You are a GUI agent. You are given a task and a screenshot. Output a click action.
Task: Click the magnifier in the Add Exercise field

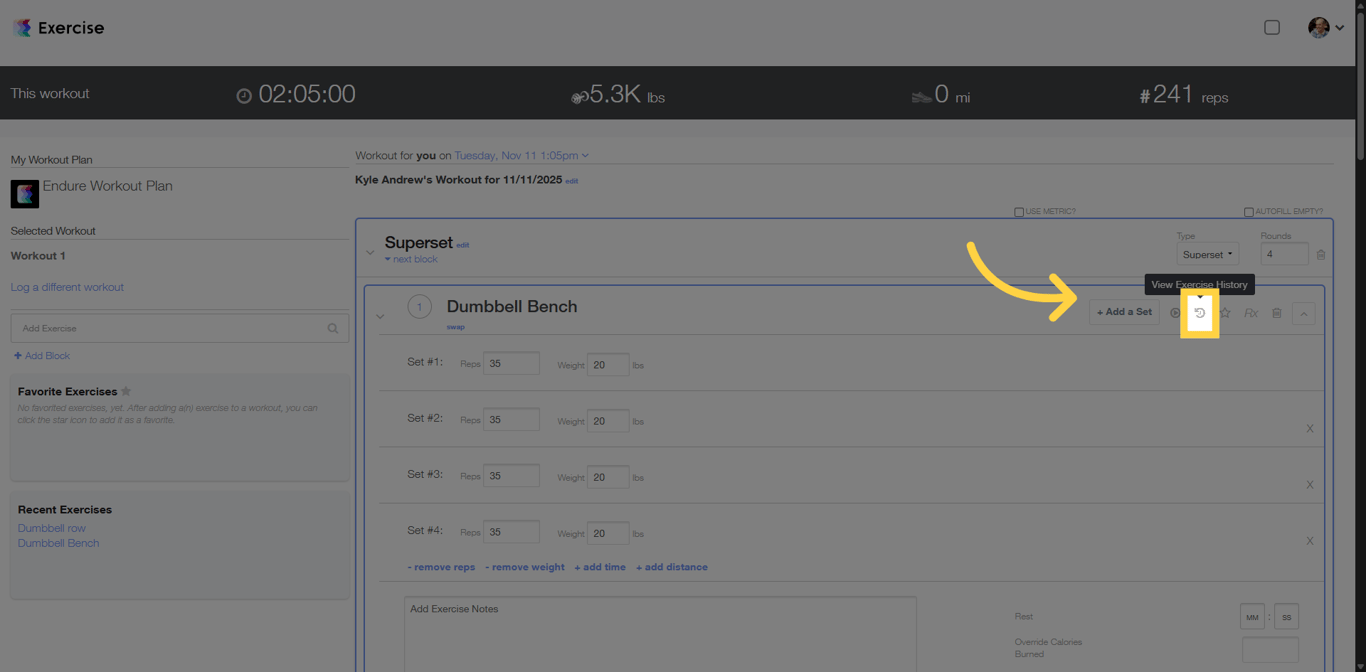331,327
